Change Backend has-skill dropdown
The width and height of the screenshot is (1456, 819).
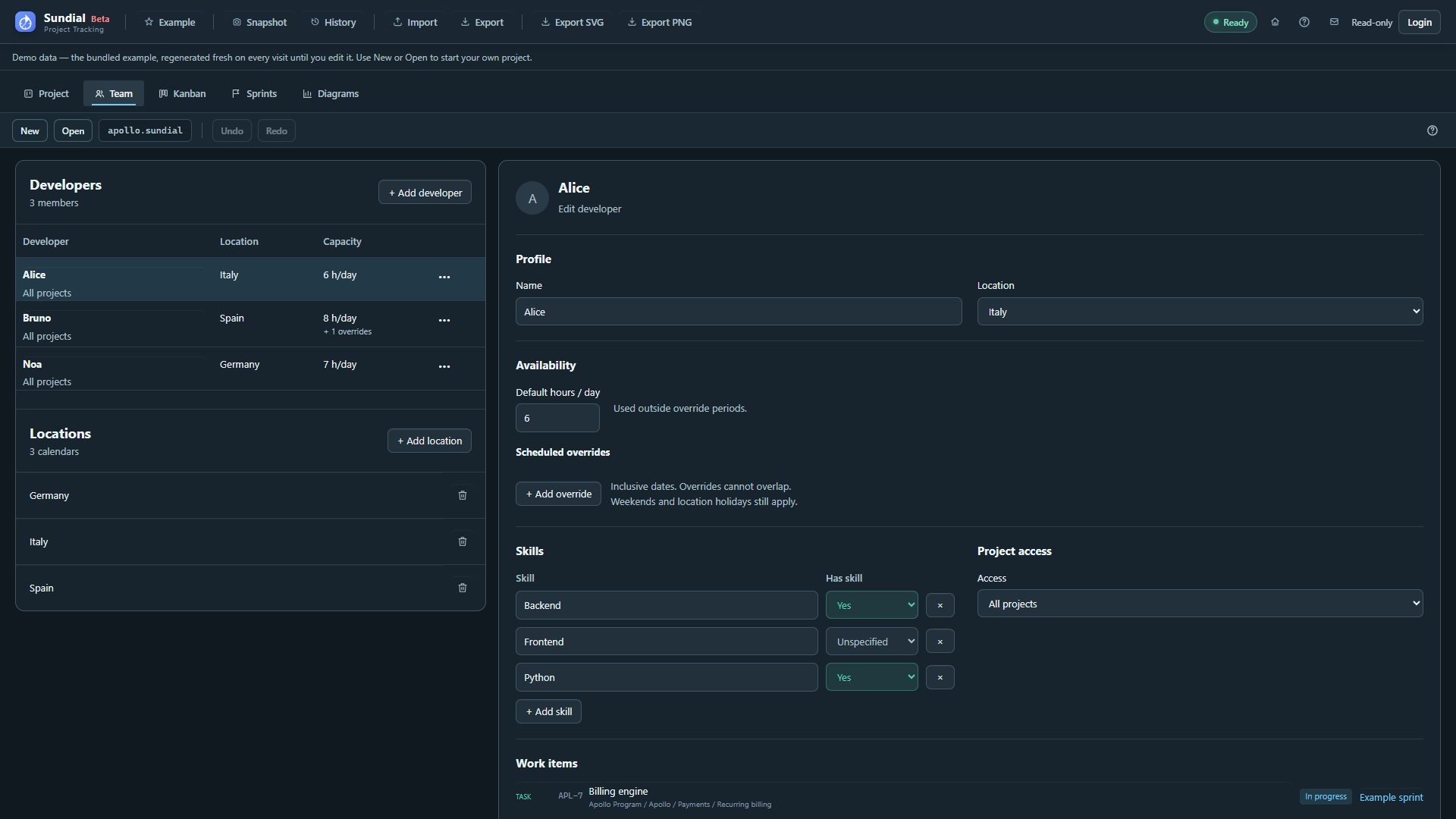[x=871, y=605]
